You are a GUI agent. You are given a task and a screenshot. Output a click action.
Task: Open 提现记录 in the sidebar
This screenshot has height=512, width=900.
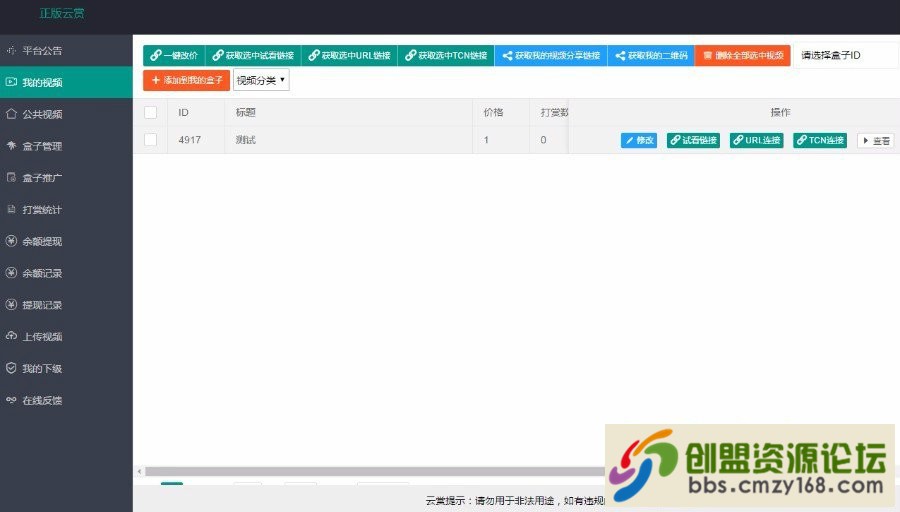point(66,305)
